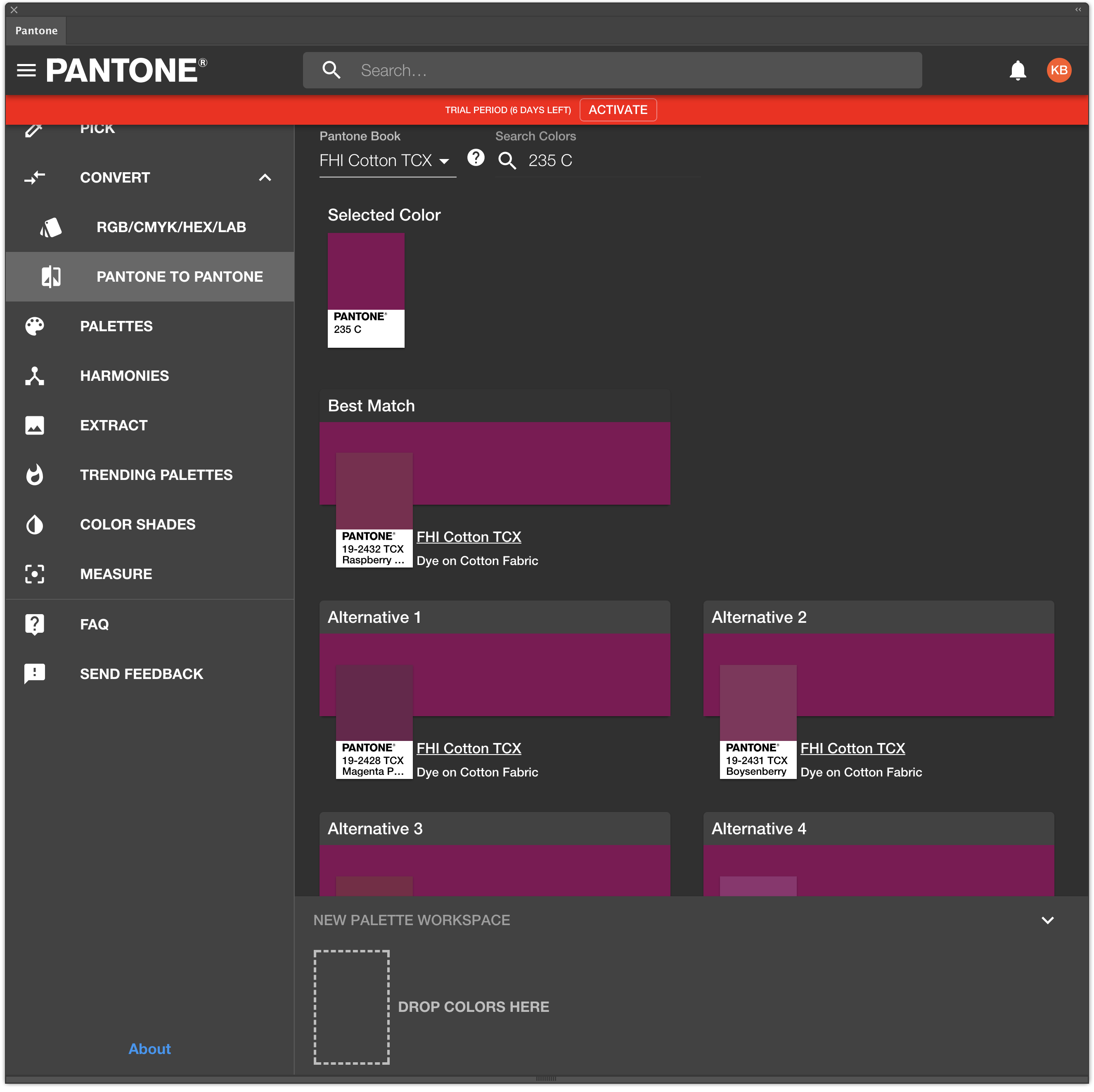The width and height of the screenshot is (1094, 1092).
Task: Click the Pantone to Pantone compare icon
Action: click(51, 276)
